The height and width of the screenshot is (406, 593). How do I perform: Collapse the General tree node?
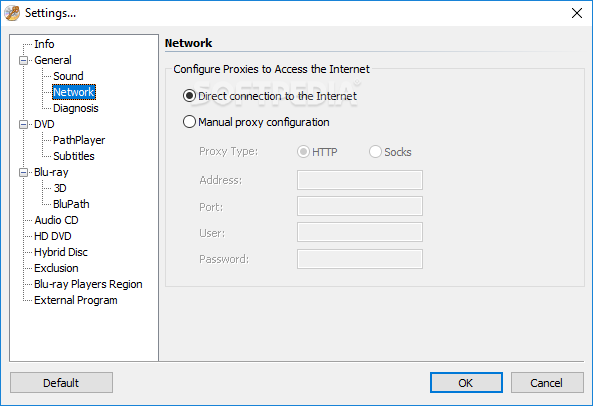23,60
